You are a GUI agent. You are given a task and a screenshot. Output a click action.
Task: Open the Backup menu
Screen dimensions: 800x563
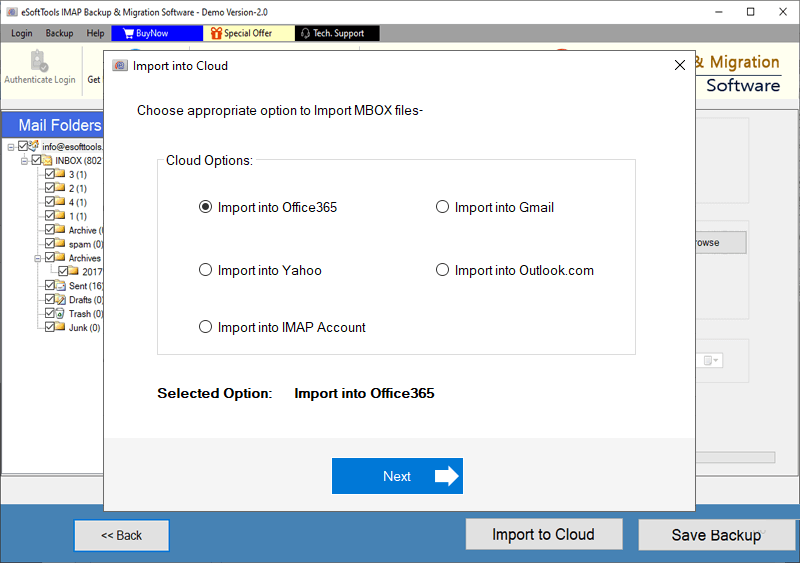pyautogui.click(x=59, y=33)
